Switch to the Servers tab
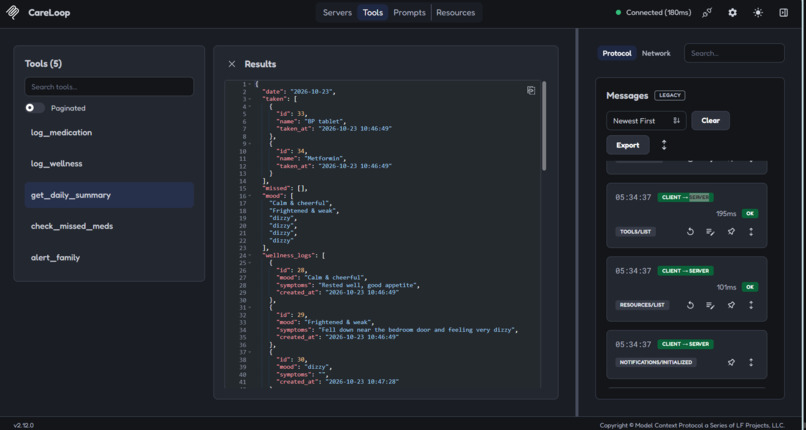The image size is (806, 430). click(337, 13)
